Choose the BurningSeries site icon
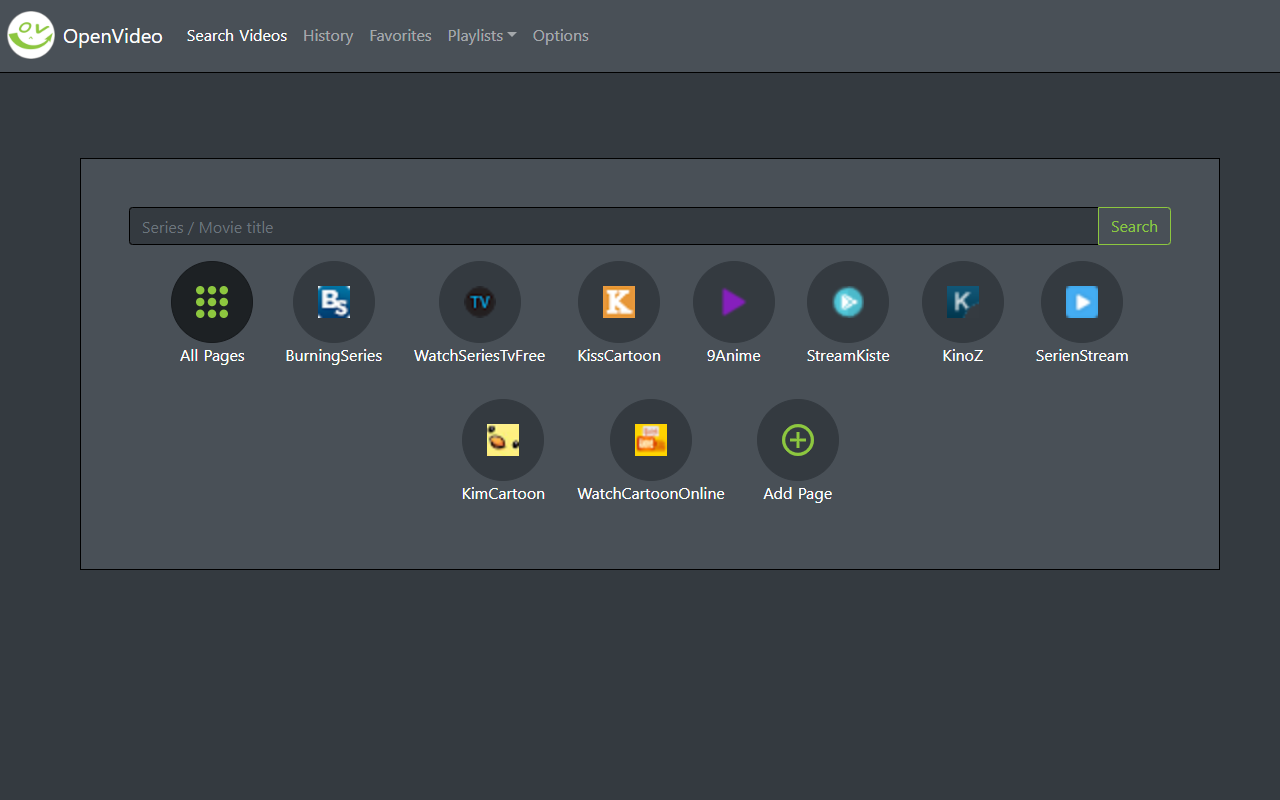1280x800 pixels. 334,302
